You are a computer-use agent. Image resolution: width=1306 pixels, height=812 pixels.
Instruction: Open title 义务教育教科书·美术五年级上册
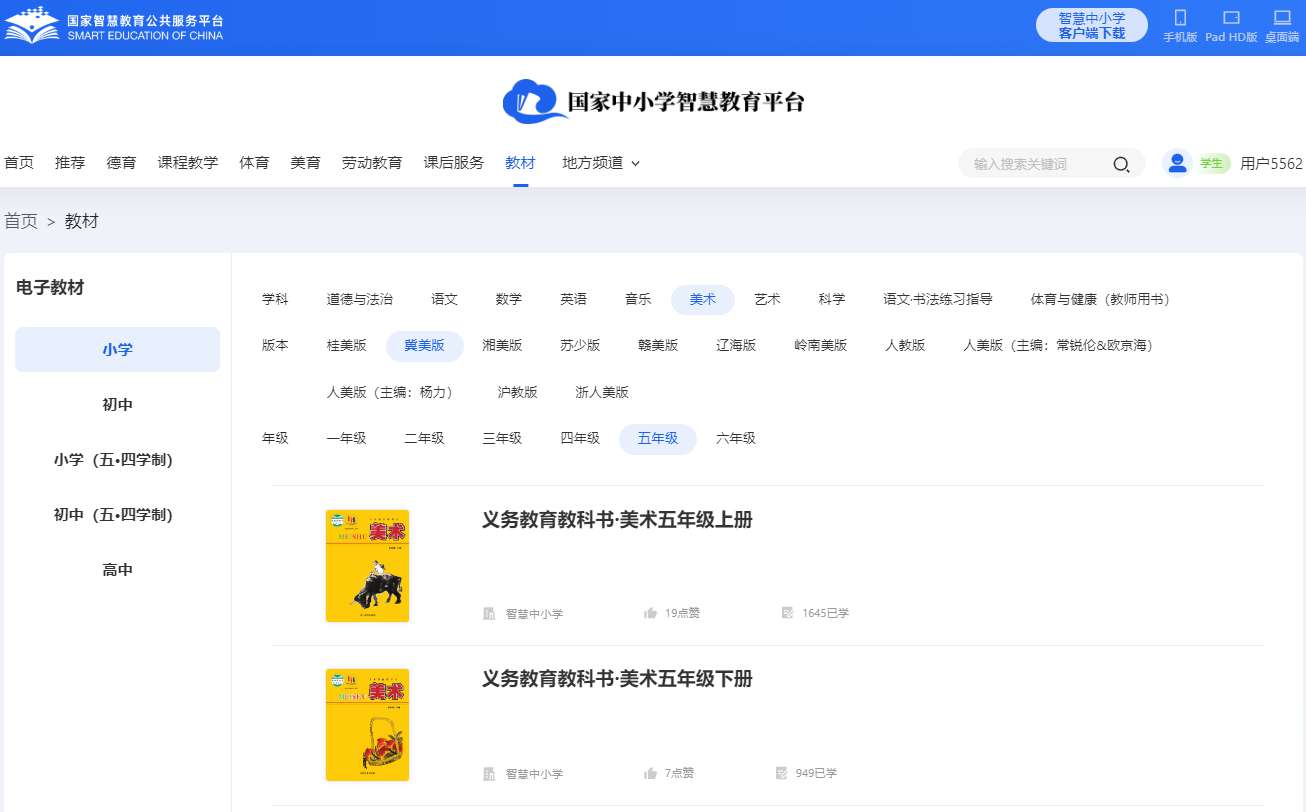[x=617, y=520]
